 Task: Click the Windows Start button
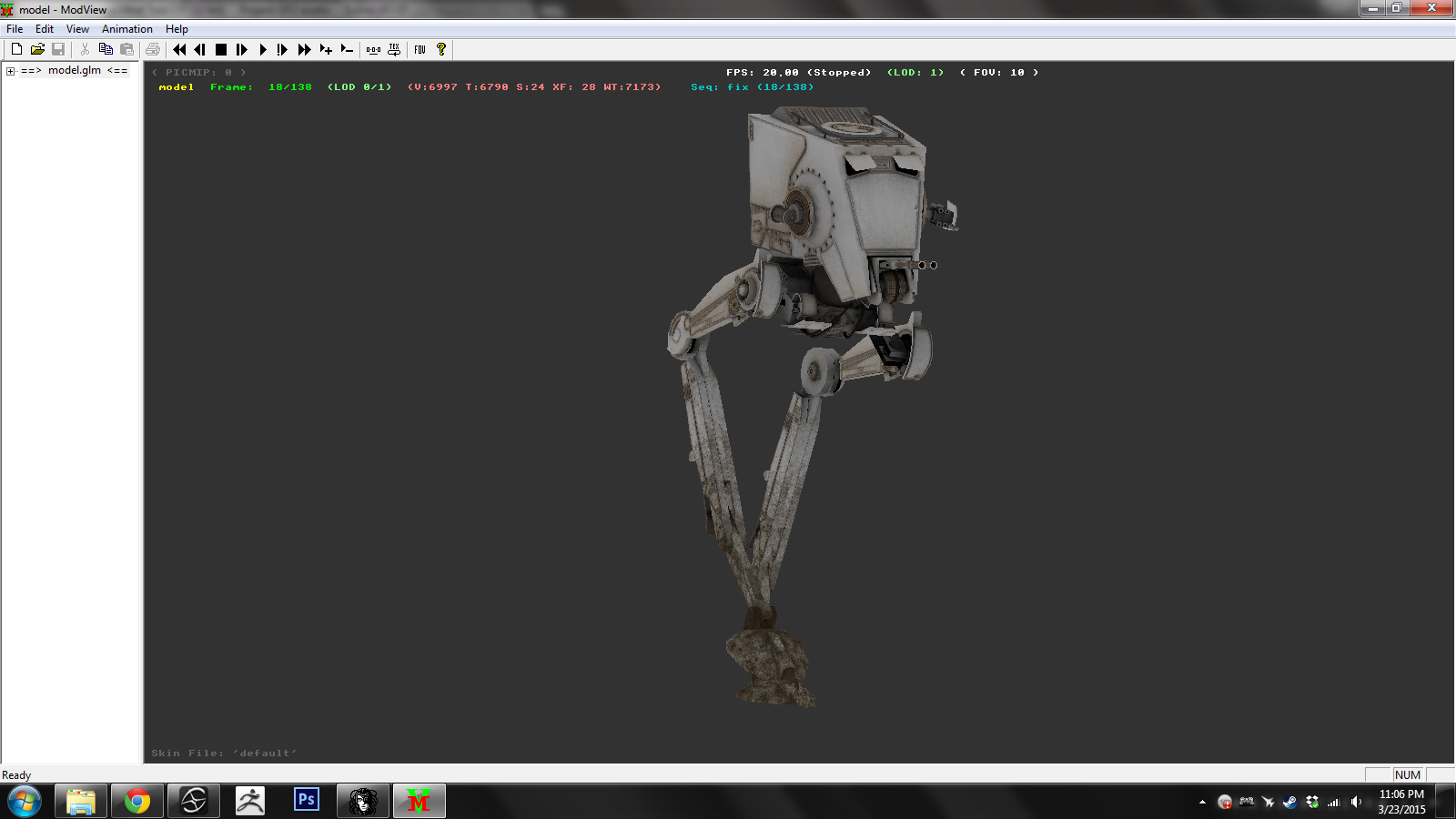tap(25, 802)
